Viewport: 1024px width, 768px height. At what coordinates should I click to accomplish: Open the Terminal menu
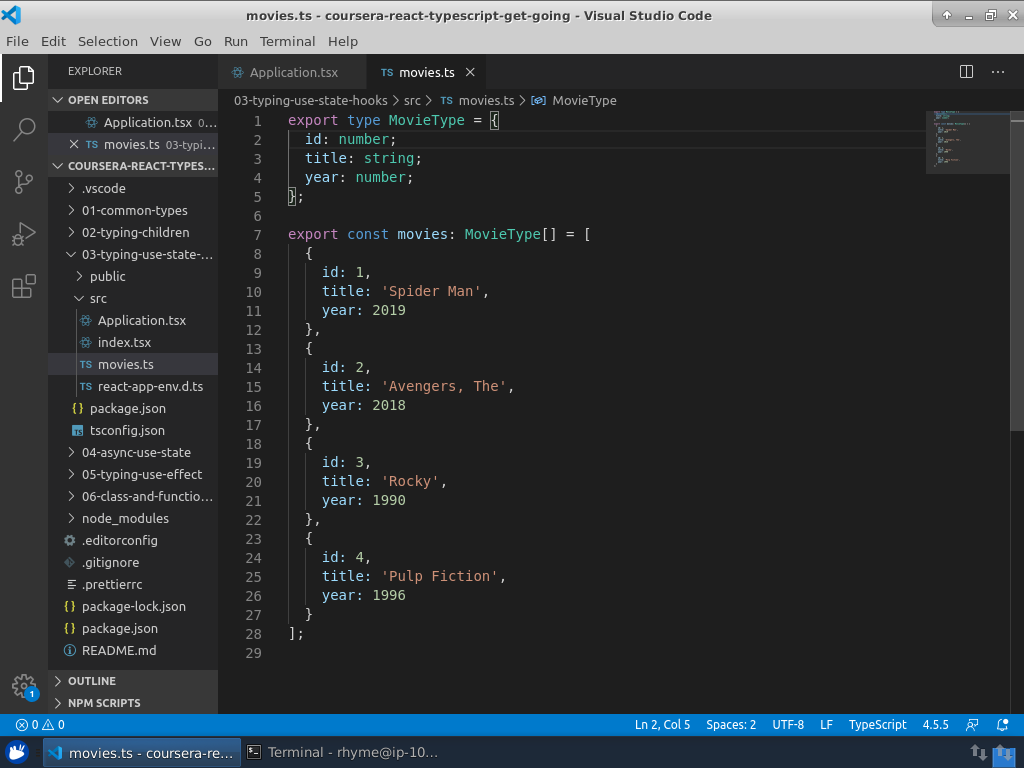pos(287,41)
